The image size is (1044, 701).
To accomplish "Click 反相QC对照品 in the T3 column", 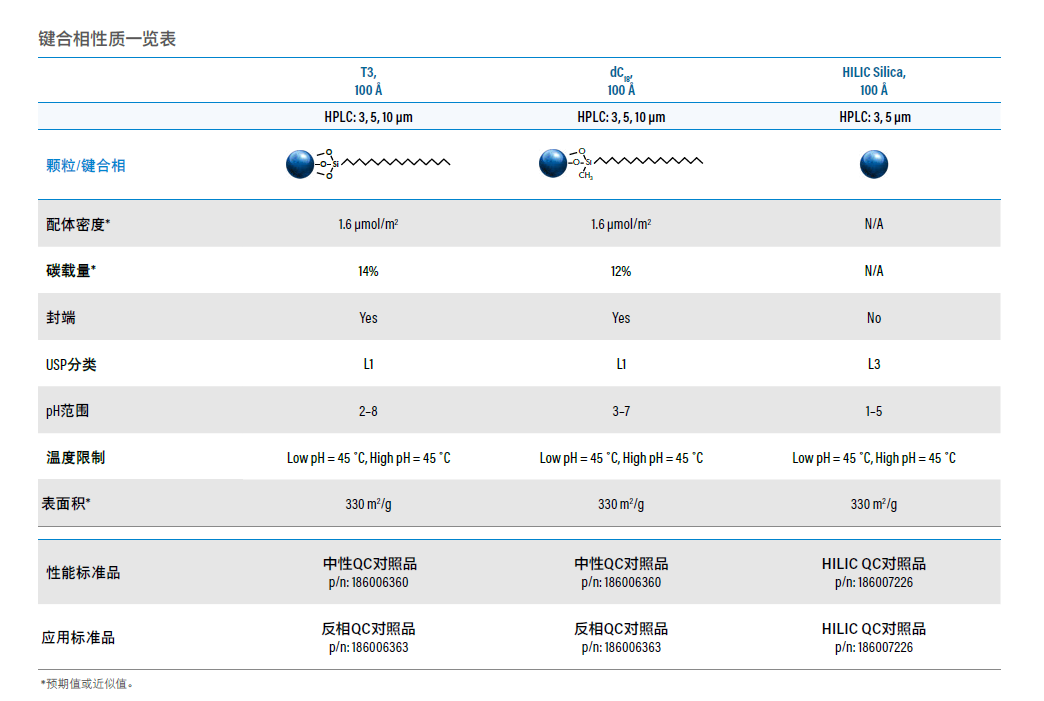I will (368, 628).
